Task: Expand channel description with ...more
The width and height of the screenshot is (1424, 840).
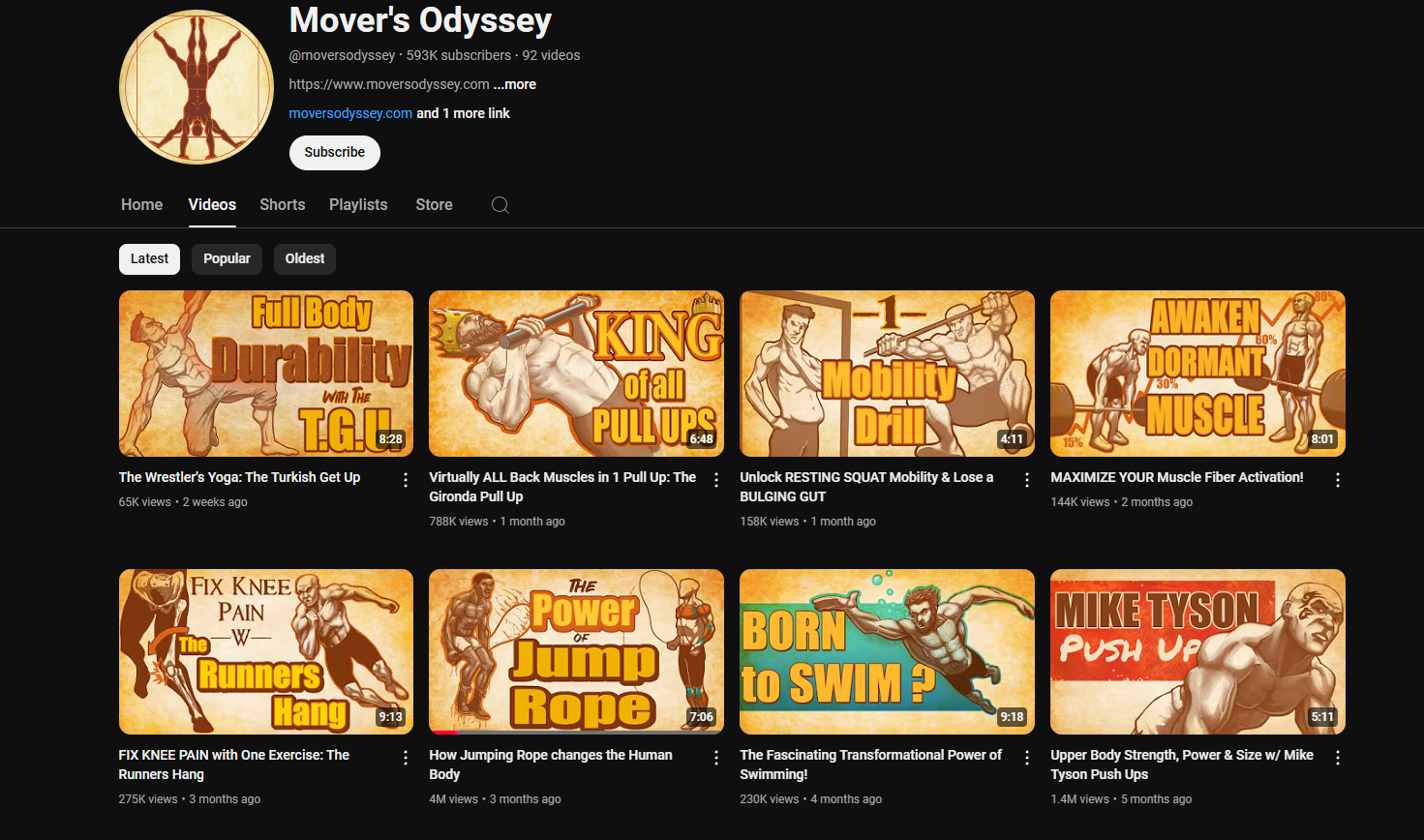Action: tap(515, 84)
